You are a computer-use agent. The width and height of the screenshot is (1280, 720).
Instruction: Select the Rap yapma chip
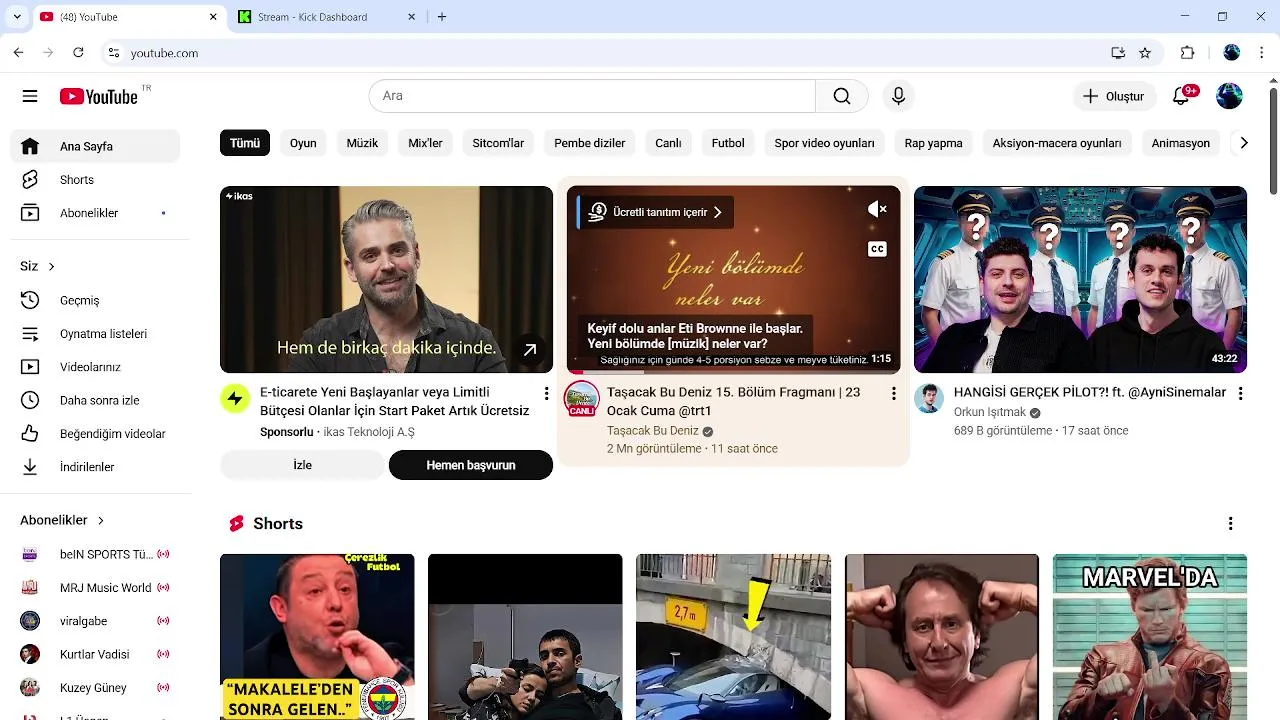click(933, 143)
